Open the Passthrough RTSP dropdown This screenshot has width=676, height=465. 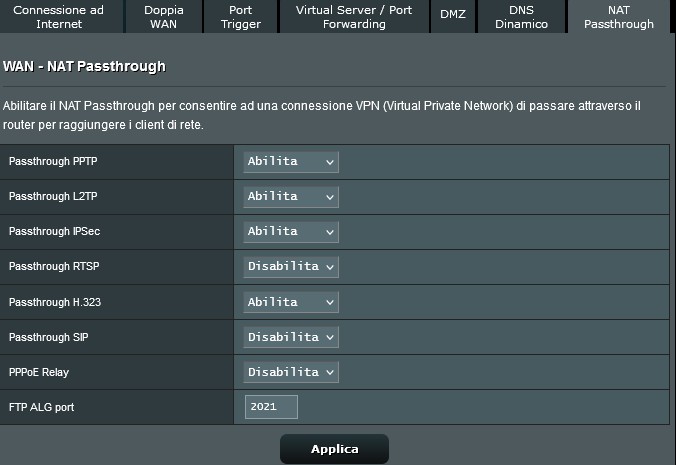291,267
